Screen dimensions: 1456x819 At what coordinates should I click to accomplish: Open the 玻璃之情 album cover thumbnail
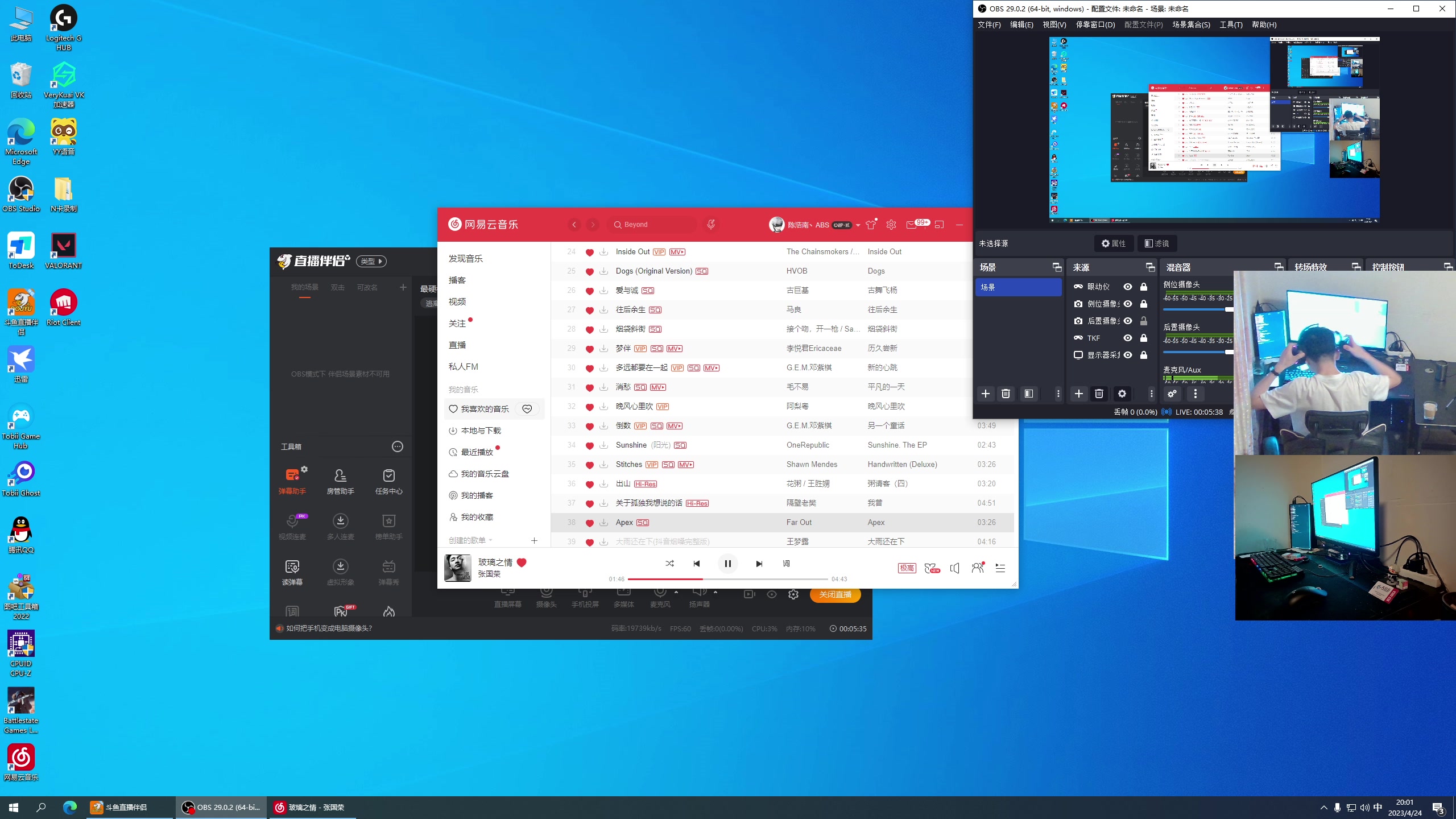click(457, 568)
